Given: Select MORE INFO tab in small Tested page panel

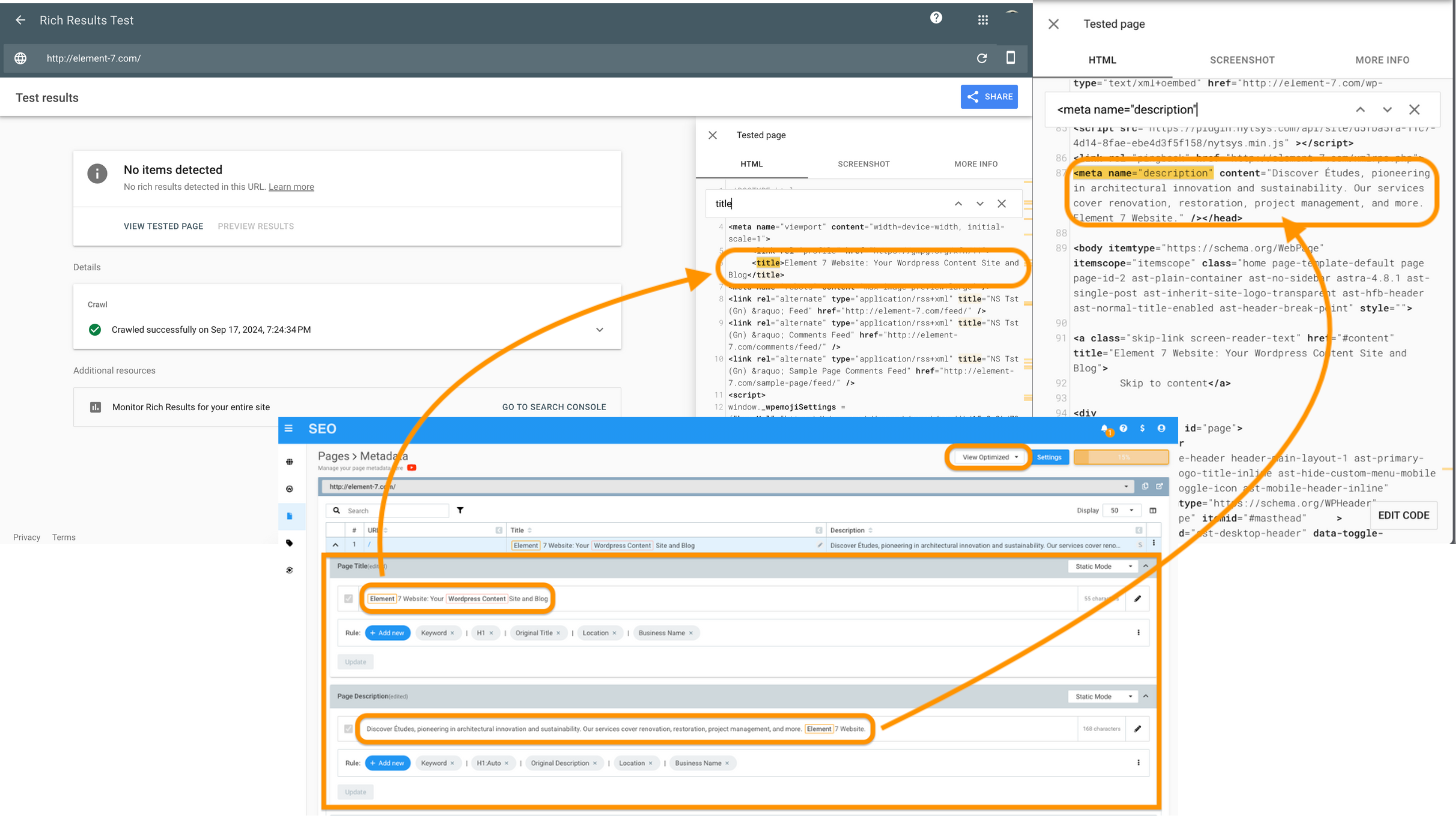Looking at the screenshot, I should pyautogui.click(x=976, y=164).
